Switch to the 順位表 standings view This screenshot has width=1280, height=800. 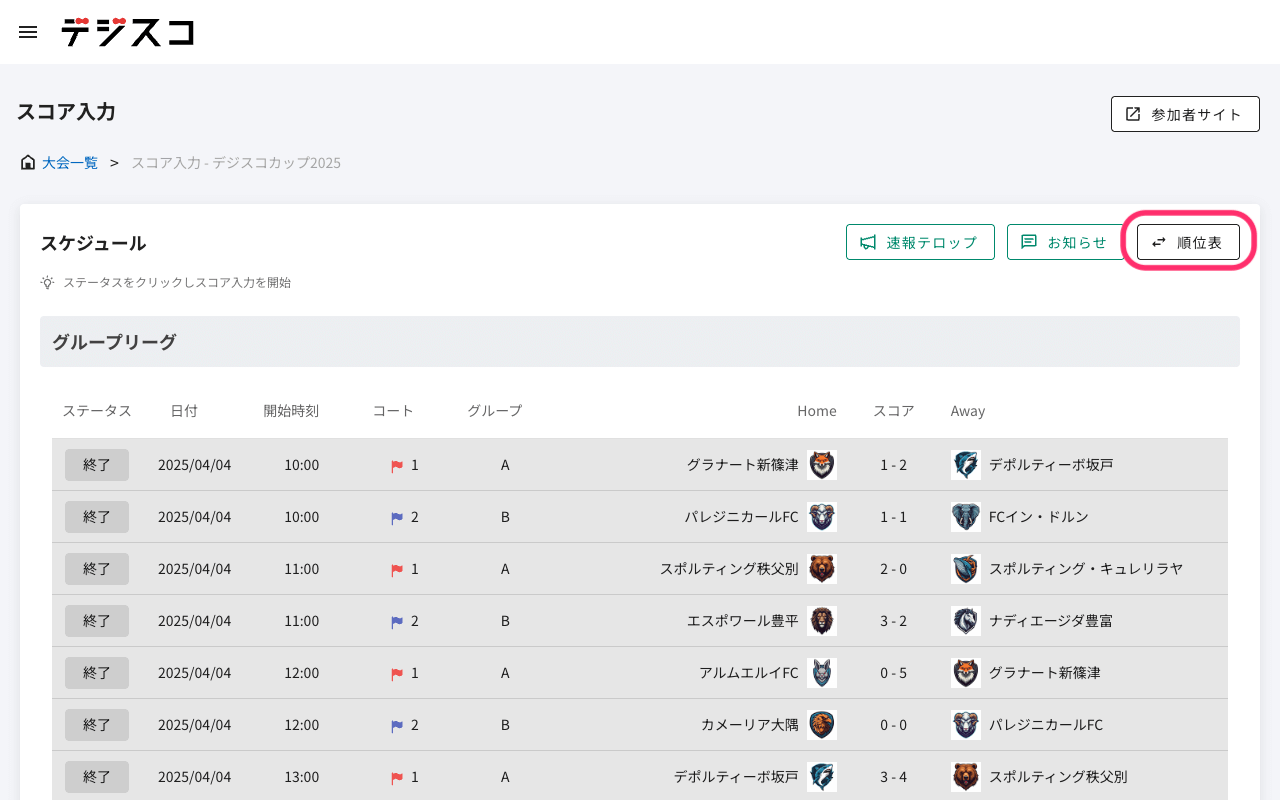[x=1188, y=242]
